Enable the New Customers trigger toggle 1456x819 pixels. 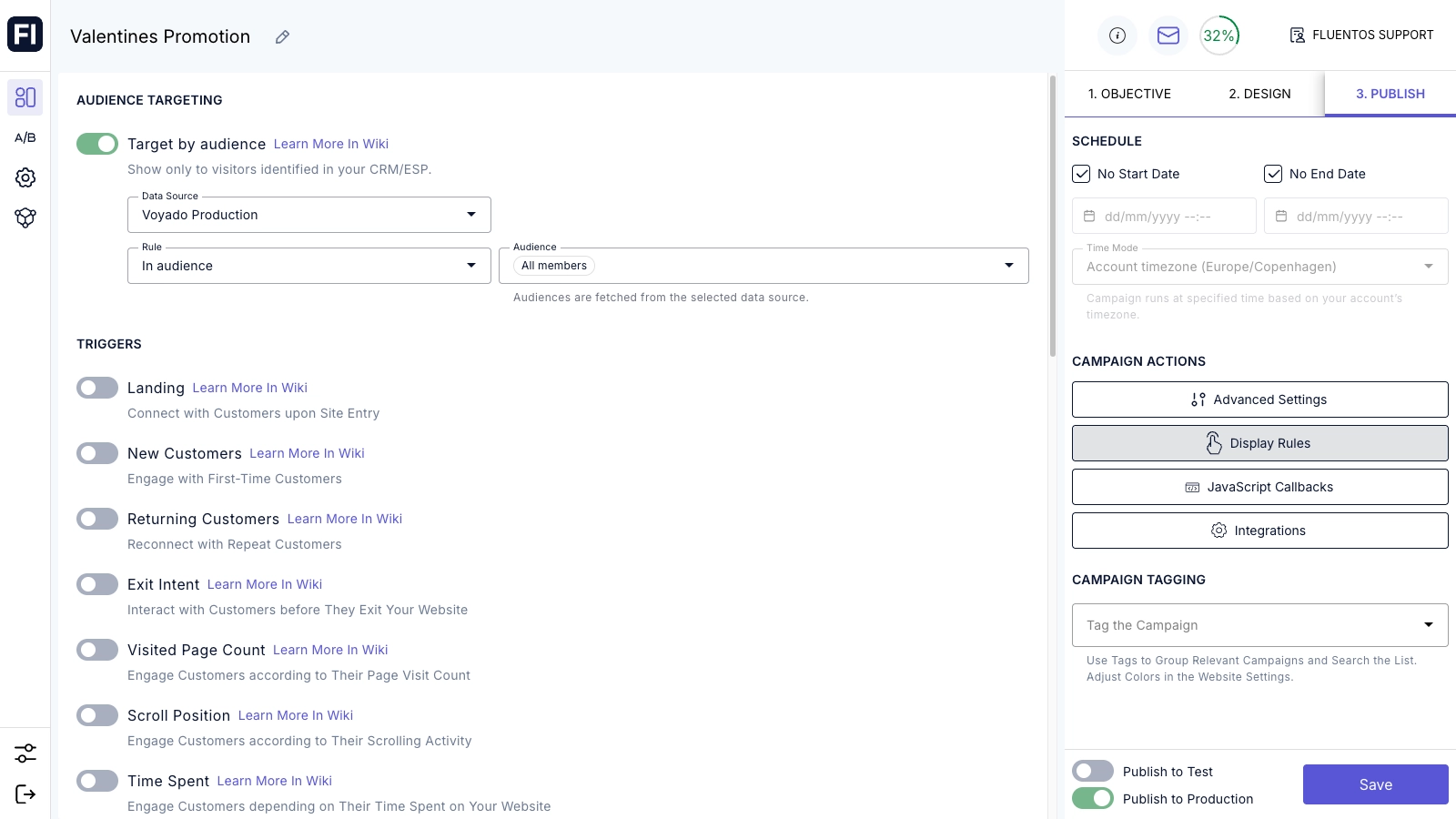coord(97,453)
